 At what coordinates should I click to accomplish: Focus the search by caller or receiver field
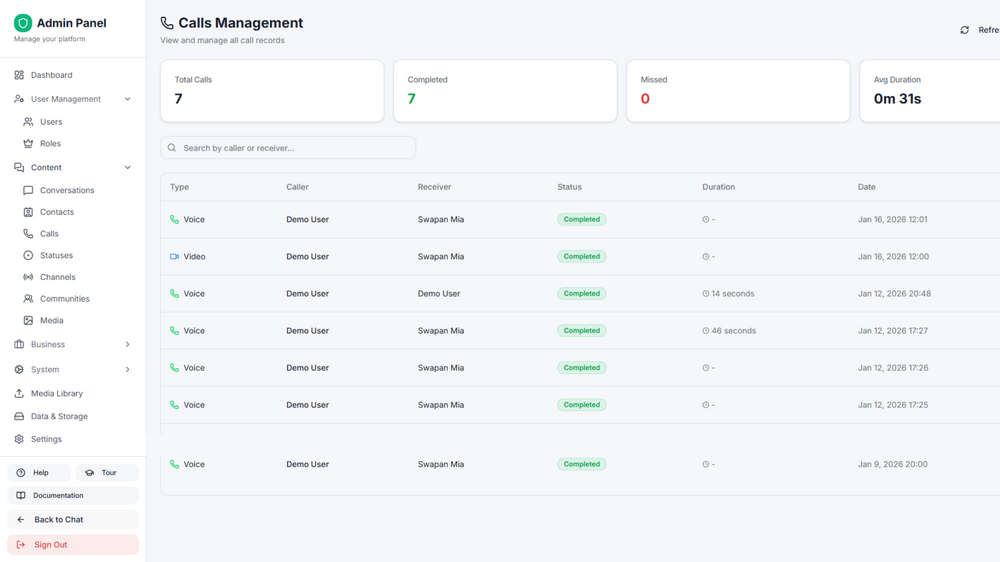[x=288, y=148]
